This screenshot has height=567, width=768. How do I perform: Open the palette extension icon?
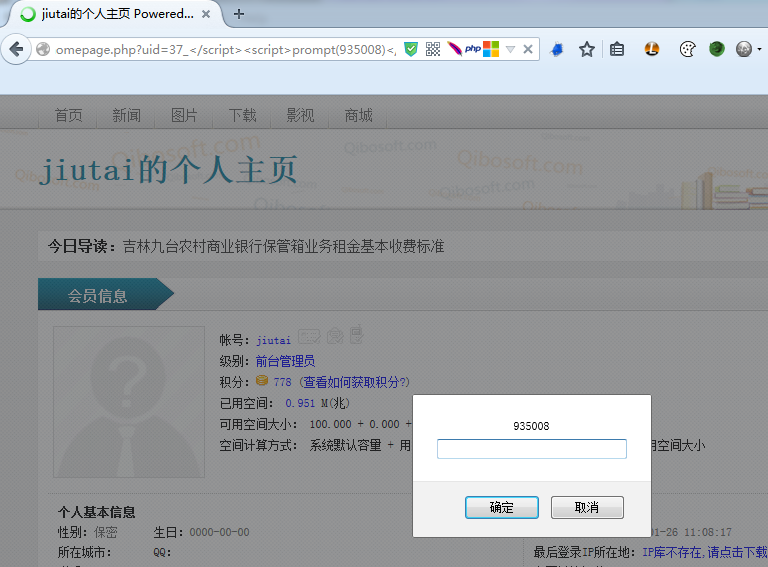687,49
